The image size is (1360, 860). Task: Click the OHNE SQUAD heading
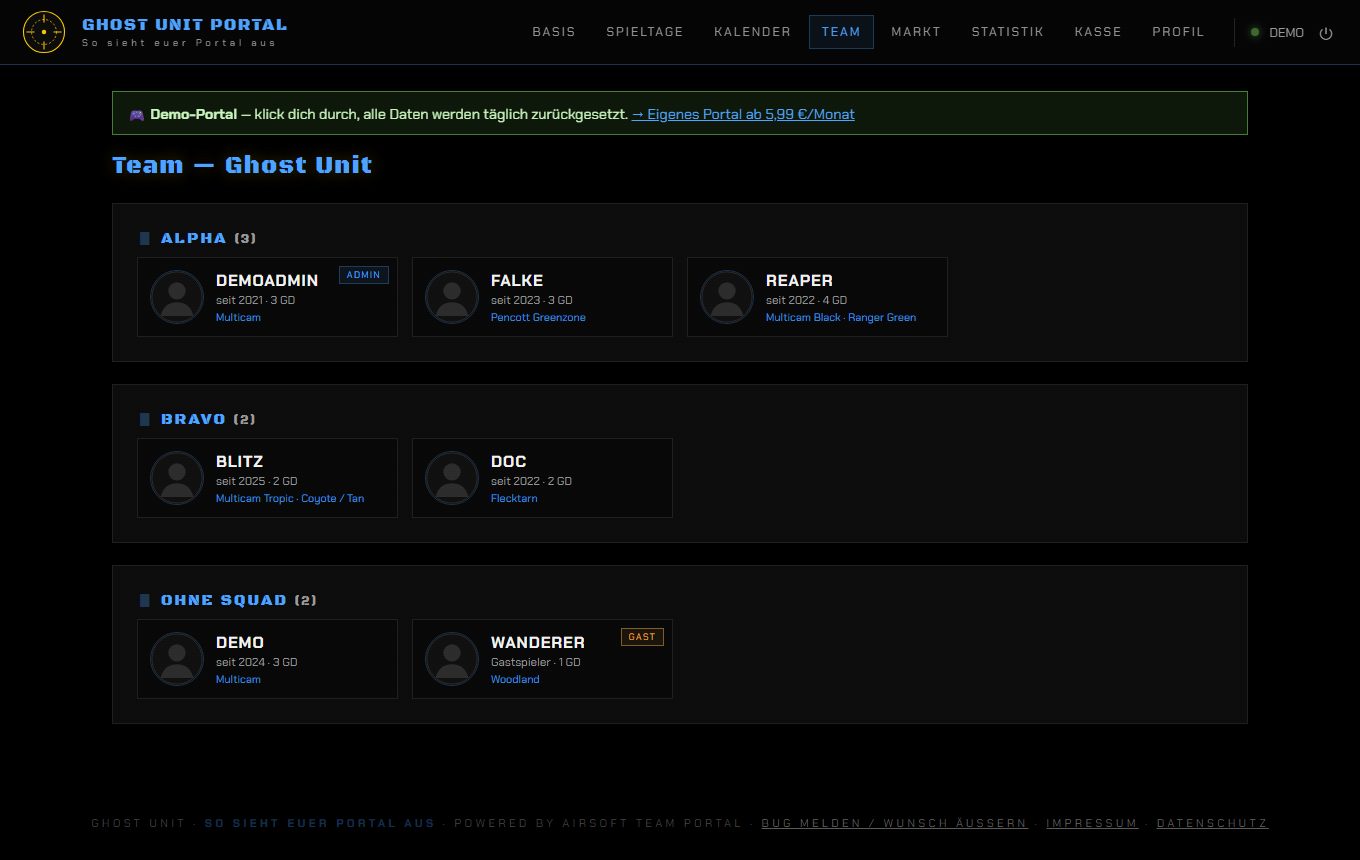(224, 600)
